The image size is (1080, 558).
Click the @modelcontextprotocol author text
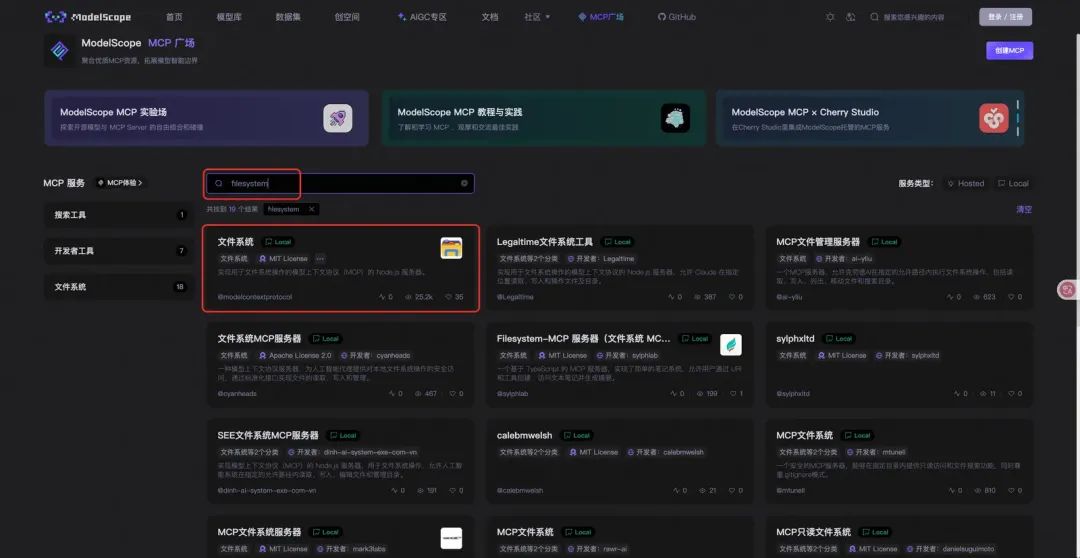[255, 297]
